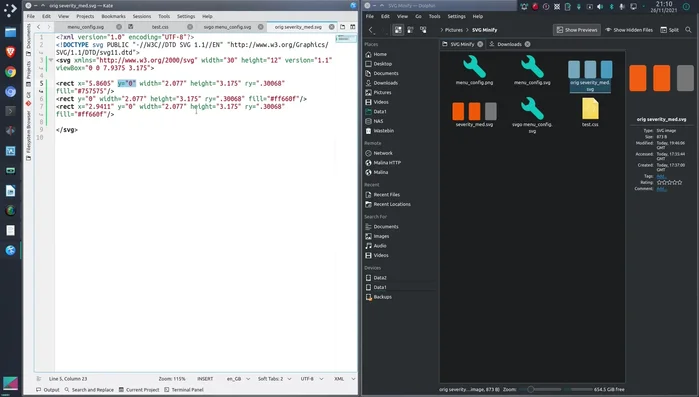
Task: Open notifications bell in system tray
Action: [x=524, y=7]
